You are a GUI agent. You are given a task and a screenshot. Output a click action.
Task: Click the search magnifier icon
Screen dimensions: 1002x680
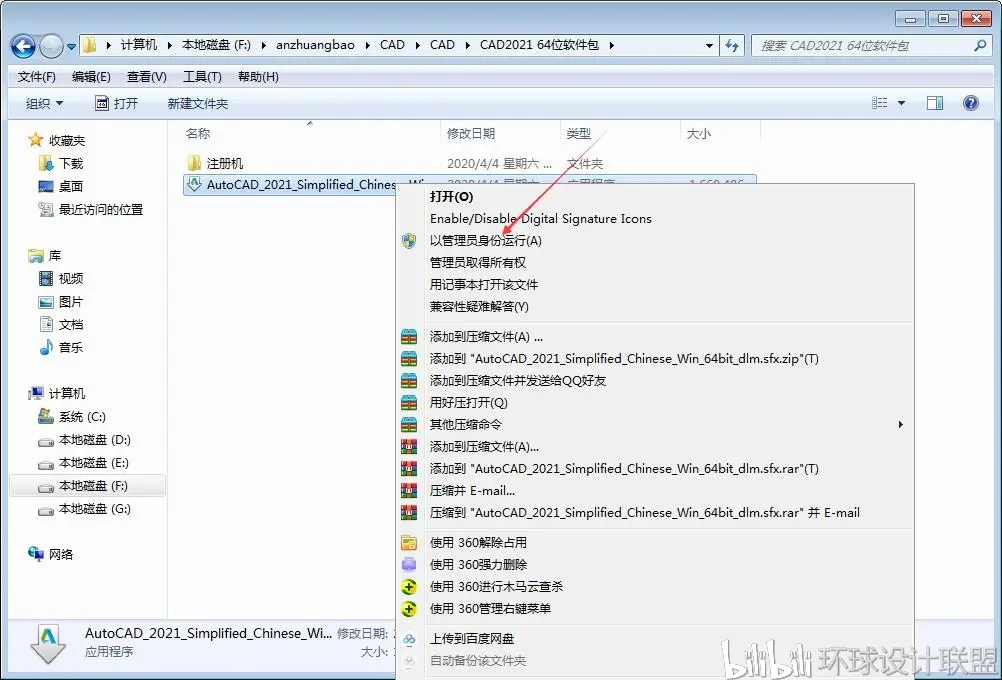980,45
